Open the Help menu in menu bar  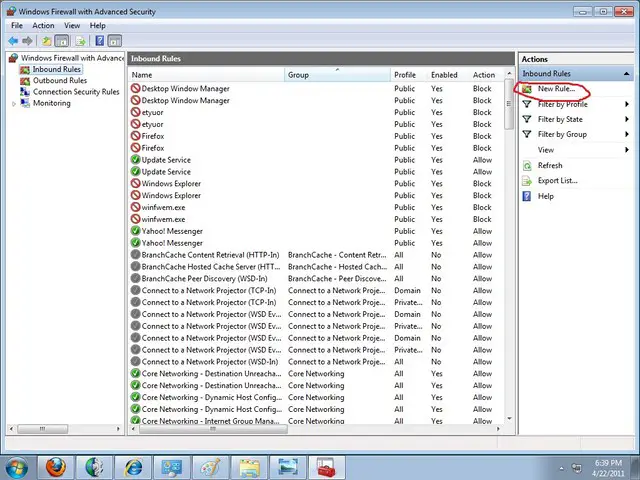(98, 25)
